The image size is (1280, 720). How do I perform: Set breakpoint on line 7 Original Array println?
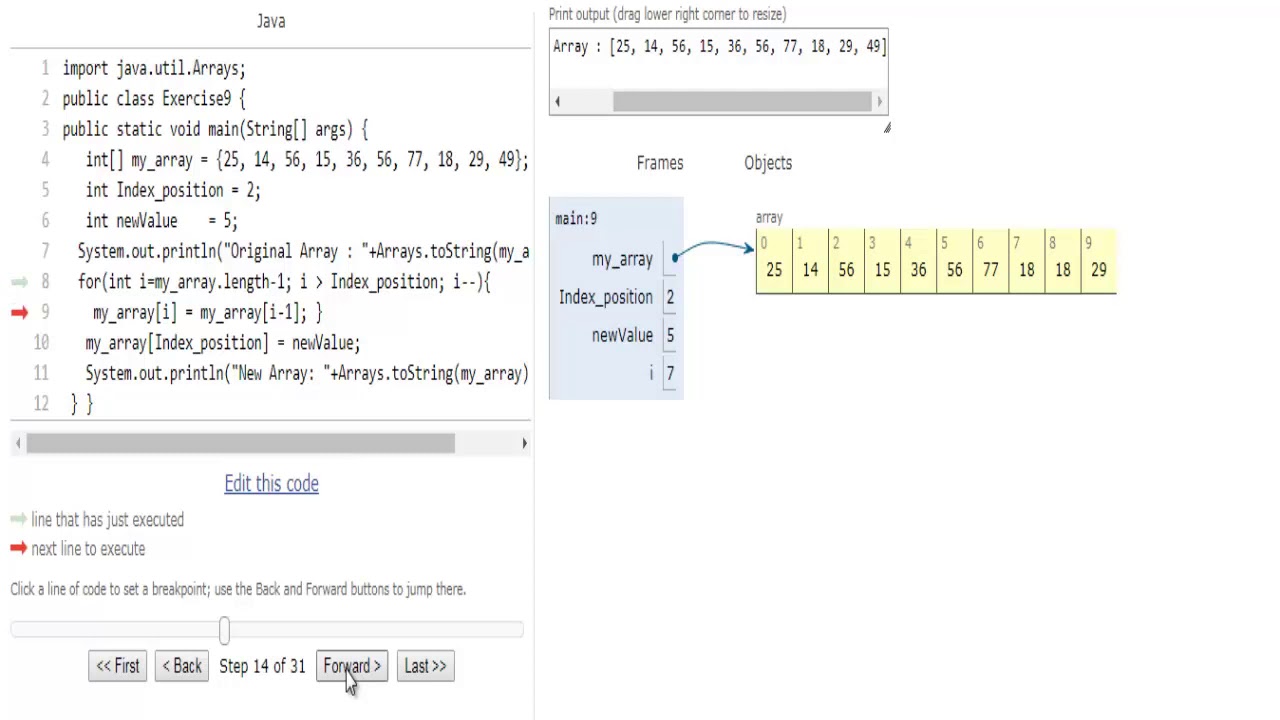click(303, 252)
